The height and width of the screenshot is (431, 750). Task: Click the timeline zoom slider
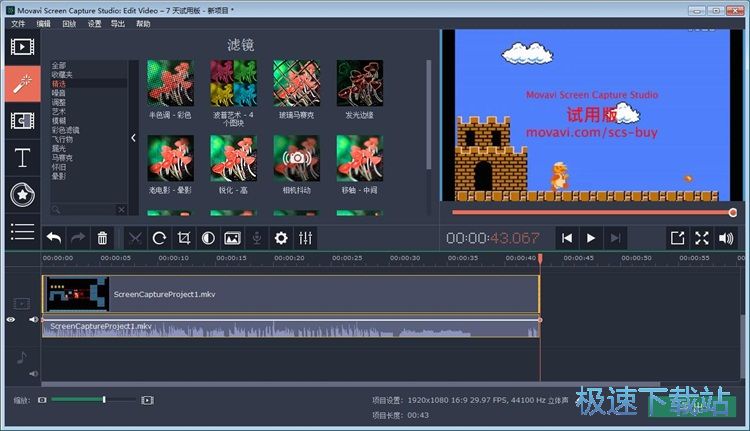click(104, 400)
